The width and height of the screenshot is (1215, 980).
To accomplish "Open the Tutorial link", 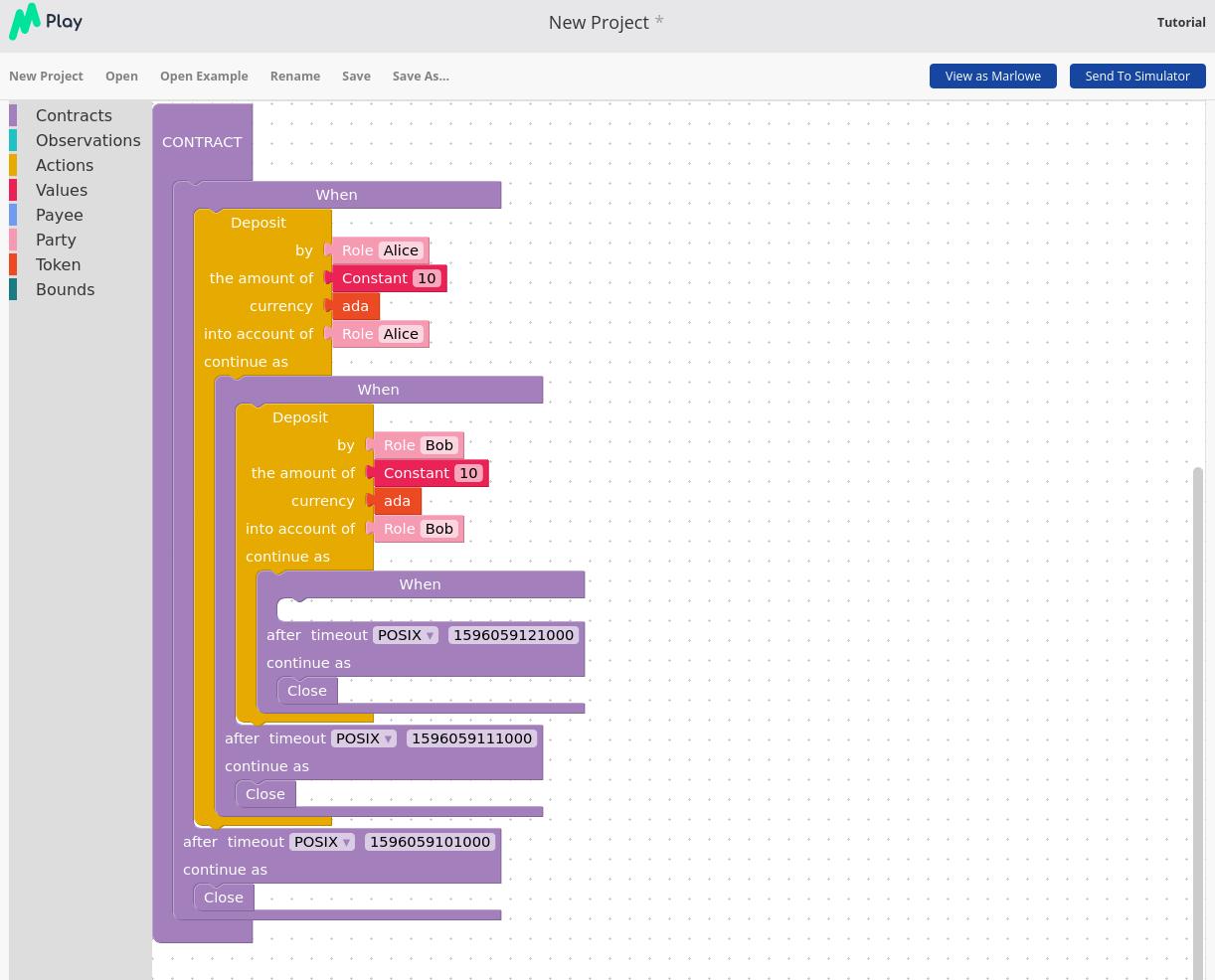I will click(1181, 22).
